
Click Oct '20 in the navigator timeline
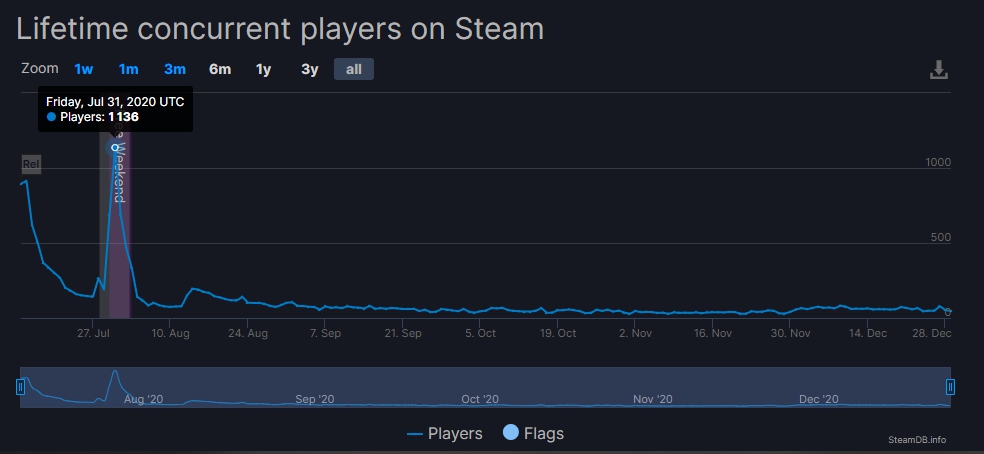[x=479, y=399]
